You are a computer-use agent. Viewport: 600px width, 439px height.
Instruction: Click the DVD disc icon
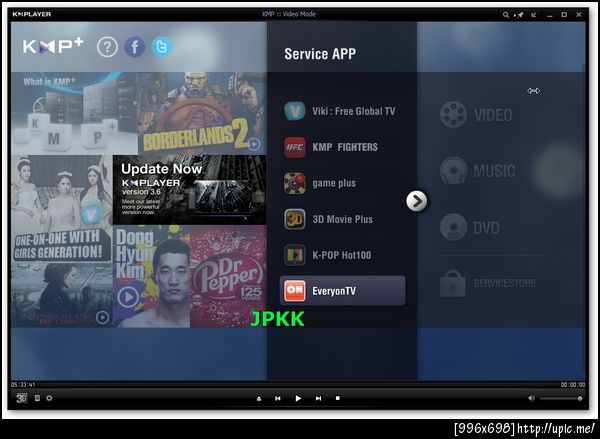(x=453, y=227)
